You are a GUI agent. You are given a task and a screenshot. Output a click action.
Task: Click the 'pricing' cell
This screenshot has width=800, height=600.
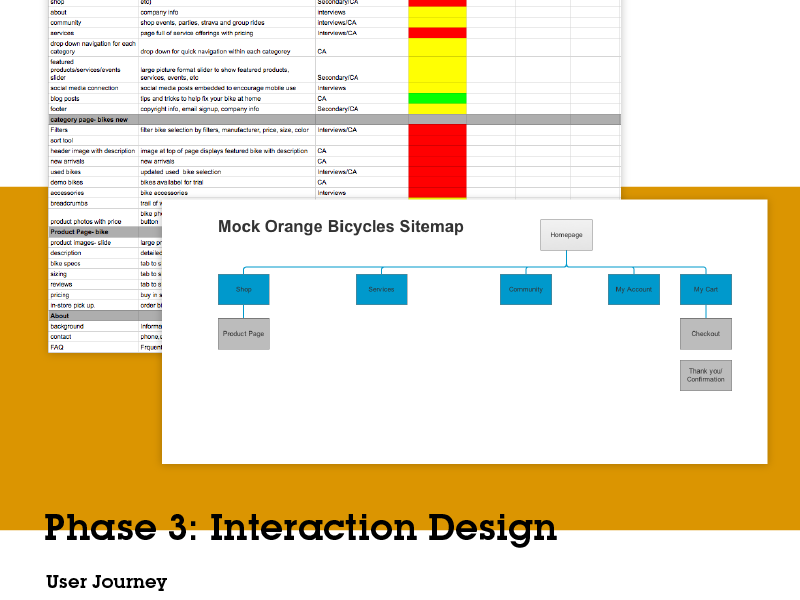(93, 295)
